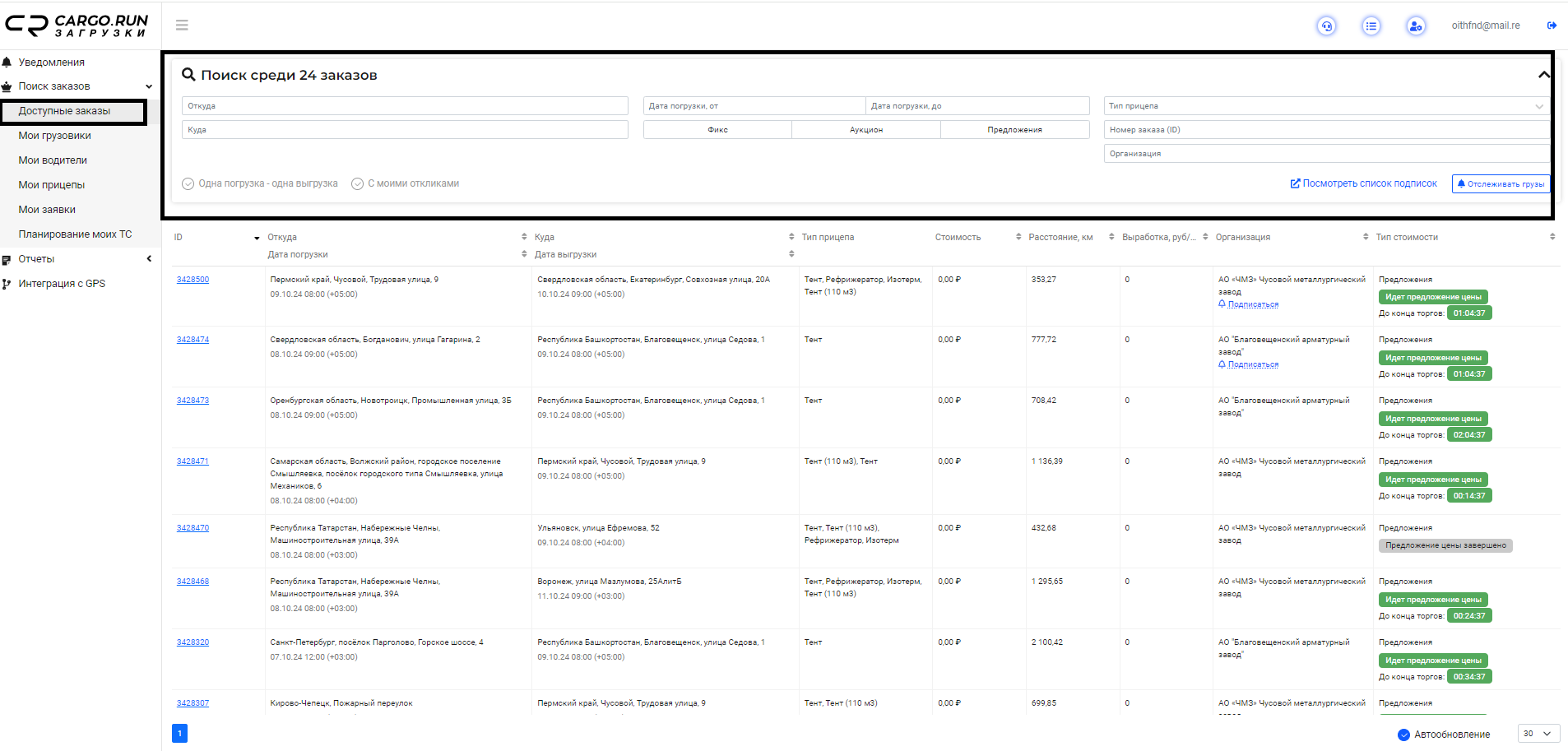Select the Фикс filter toggle

point(717,130)
